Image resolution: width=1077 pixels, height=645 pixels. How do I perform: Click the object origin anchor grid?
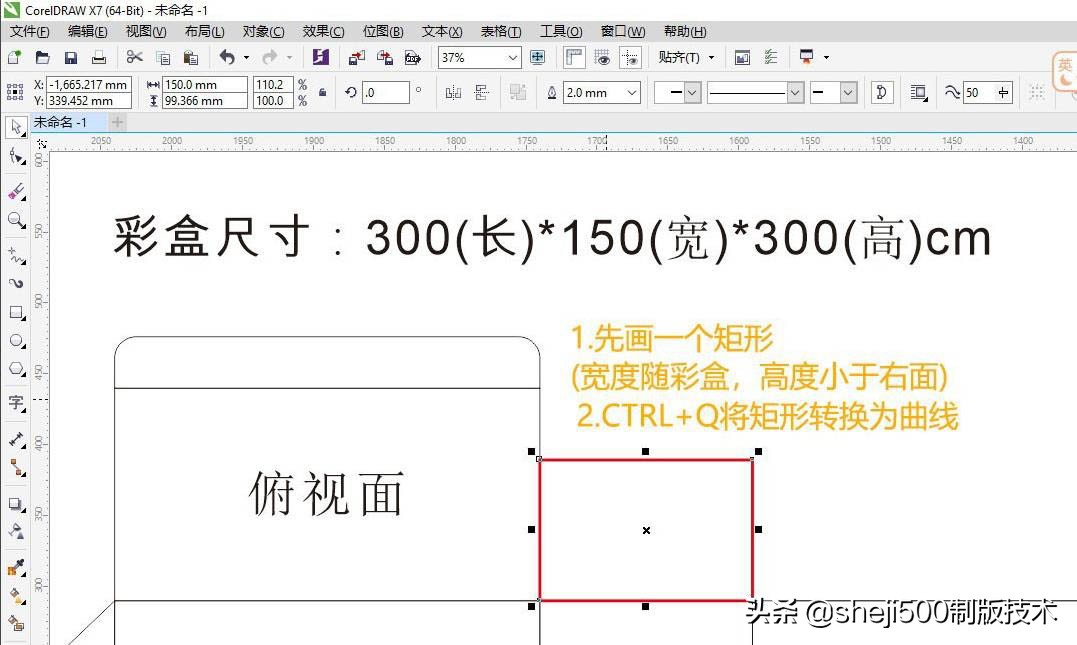[15, 92]
